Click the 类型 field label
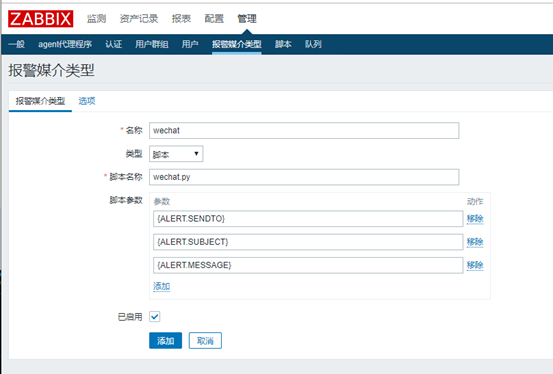553x374 pixels. click(134, 154)
